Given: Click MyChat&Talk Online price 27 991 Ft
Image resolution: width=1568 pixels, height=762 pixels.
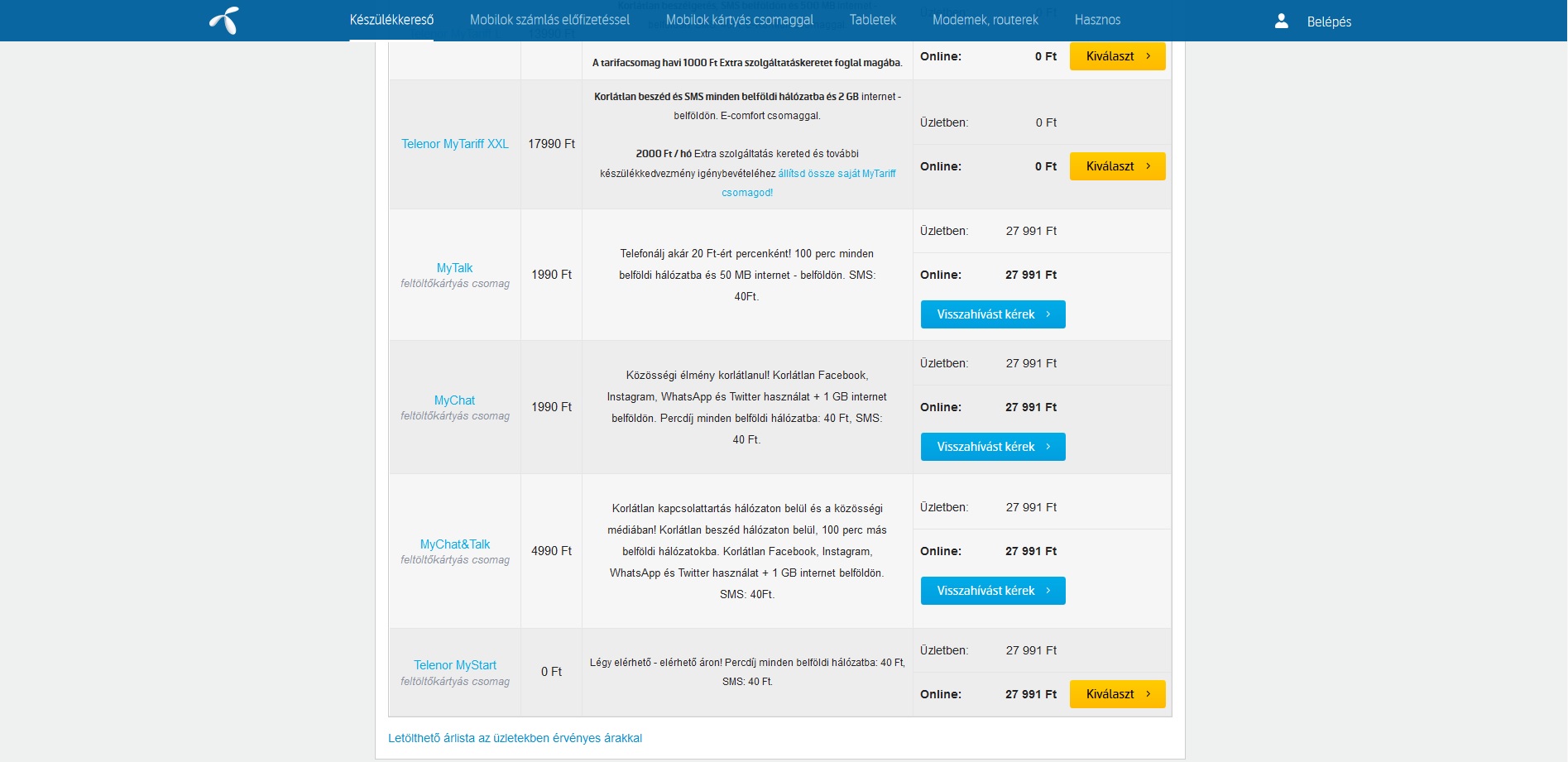Looking at the screenshot, I should point(1031,551).
